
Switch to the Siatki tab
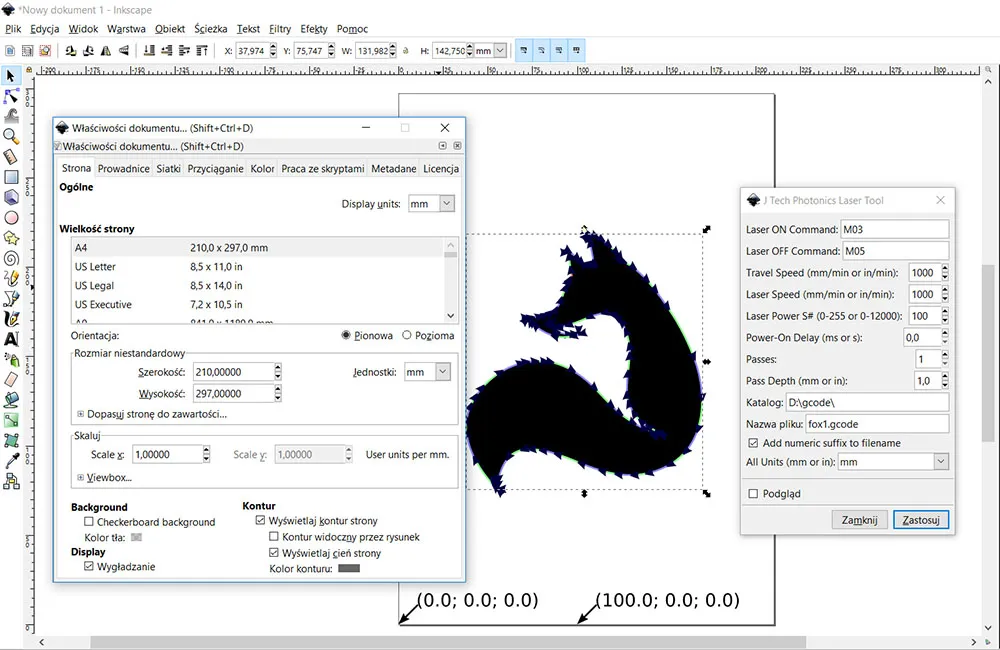(x=169, y=168)
